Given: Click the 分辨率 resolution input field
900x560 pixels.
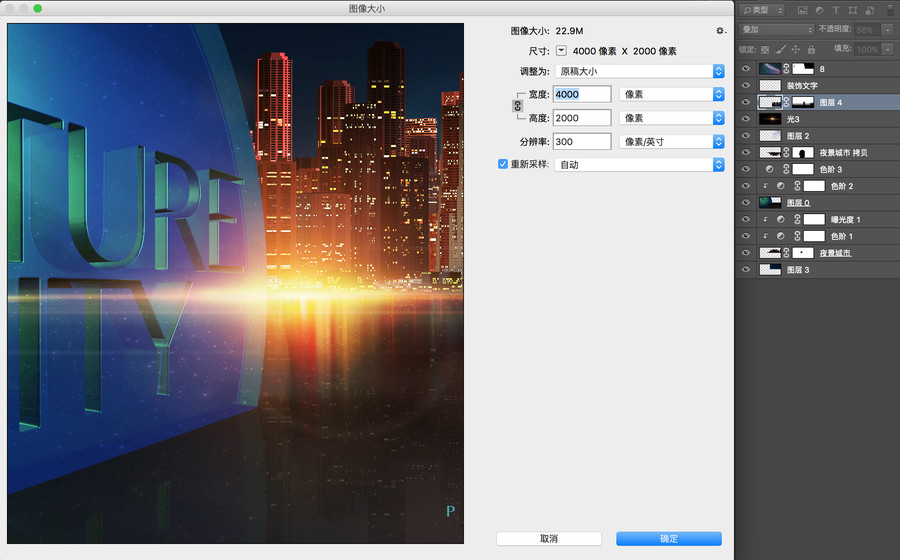Looking at the screenshot, I should (x=582, y=142).
